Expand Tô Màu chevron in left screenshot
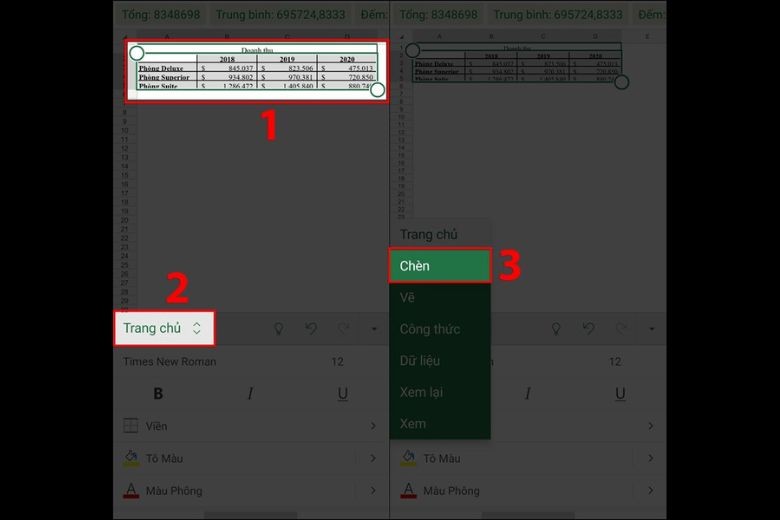 [x=373, y=458]
